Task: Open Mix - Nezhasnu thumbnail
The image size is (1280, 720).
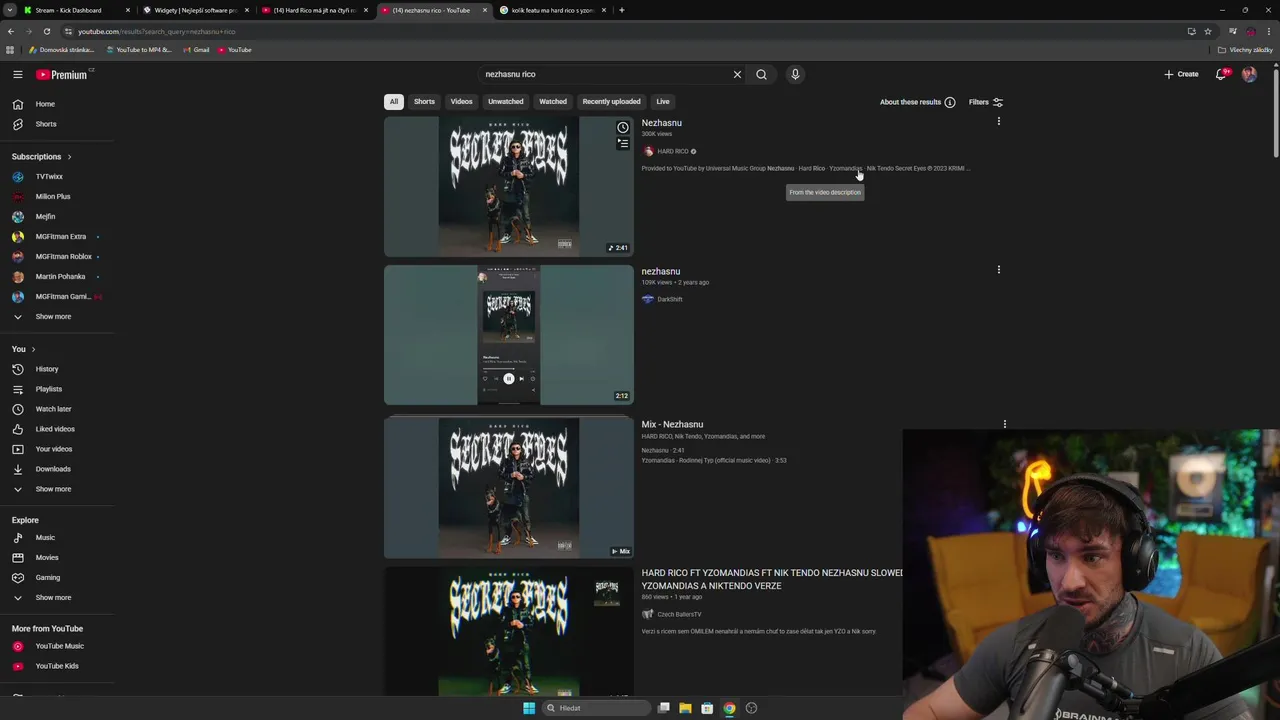Action: (509, 488)
